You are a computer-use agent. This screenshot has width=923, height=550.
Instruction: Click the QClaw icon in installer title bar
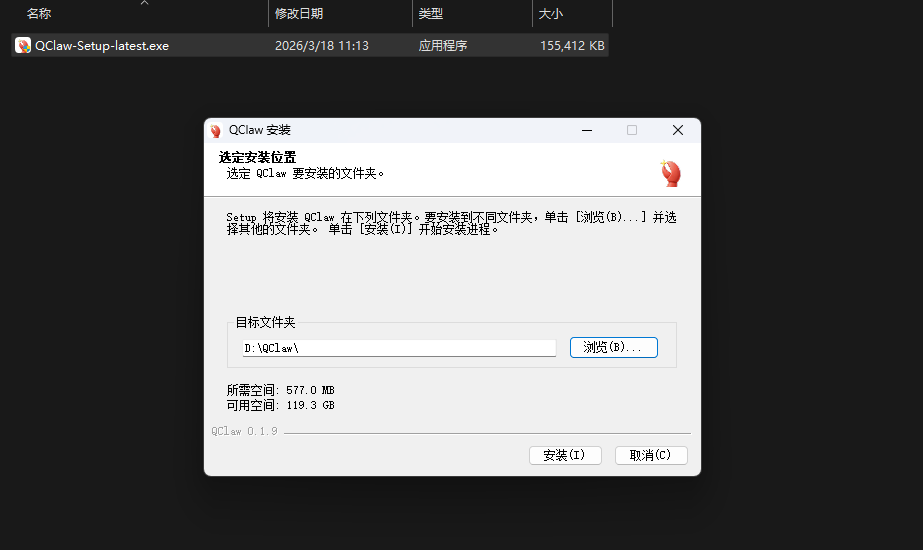(x=216, y=130)
